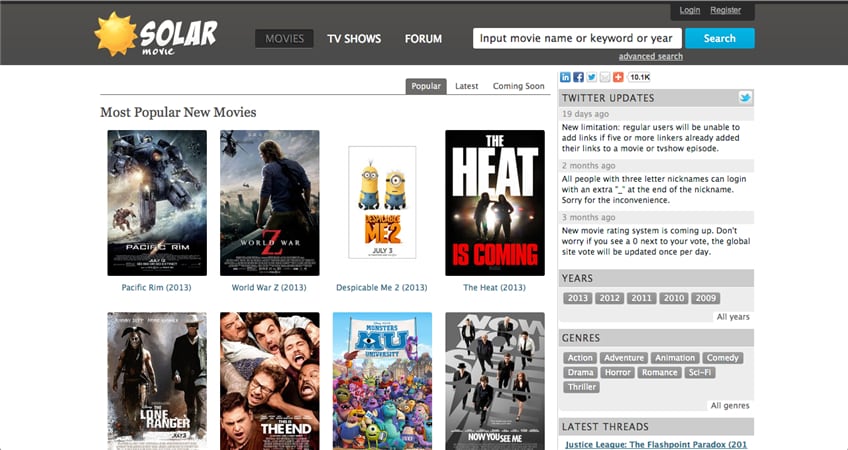Select the Adventure genre tag
Screen dimensions: 848x450
pos(624,358)
